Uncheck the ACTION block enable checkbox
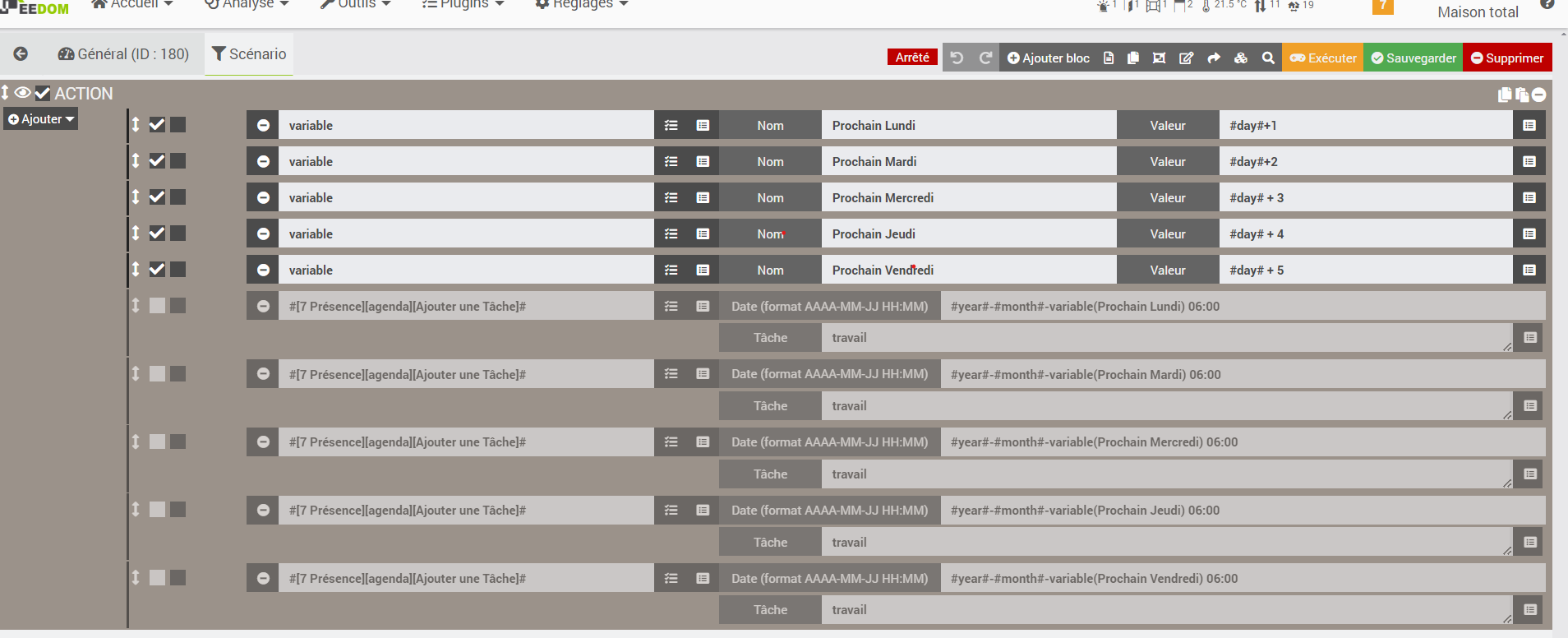1568x638 pixels. (x=43, y=94)
